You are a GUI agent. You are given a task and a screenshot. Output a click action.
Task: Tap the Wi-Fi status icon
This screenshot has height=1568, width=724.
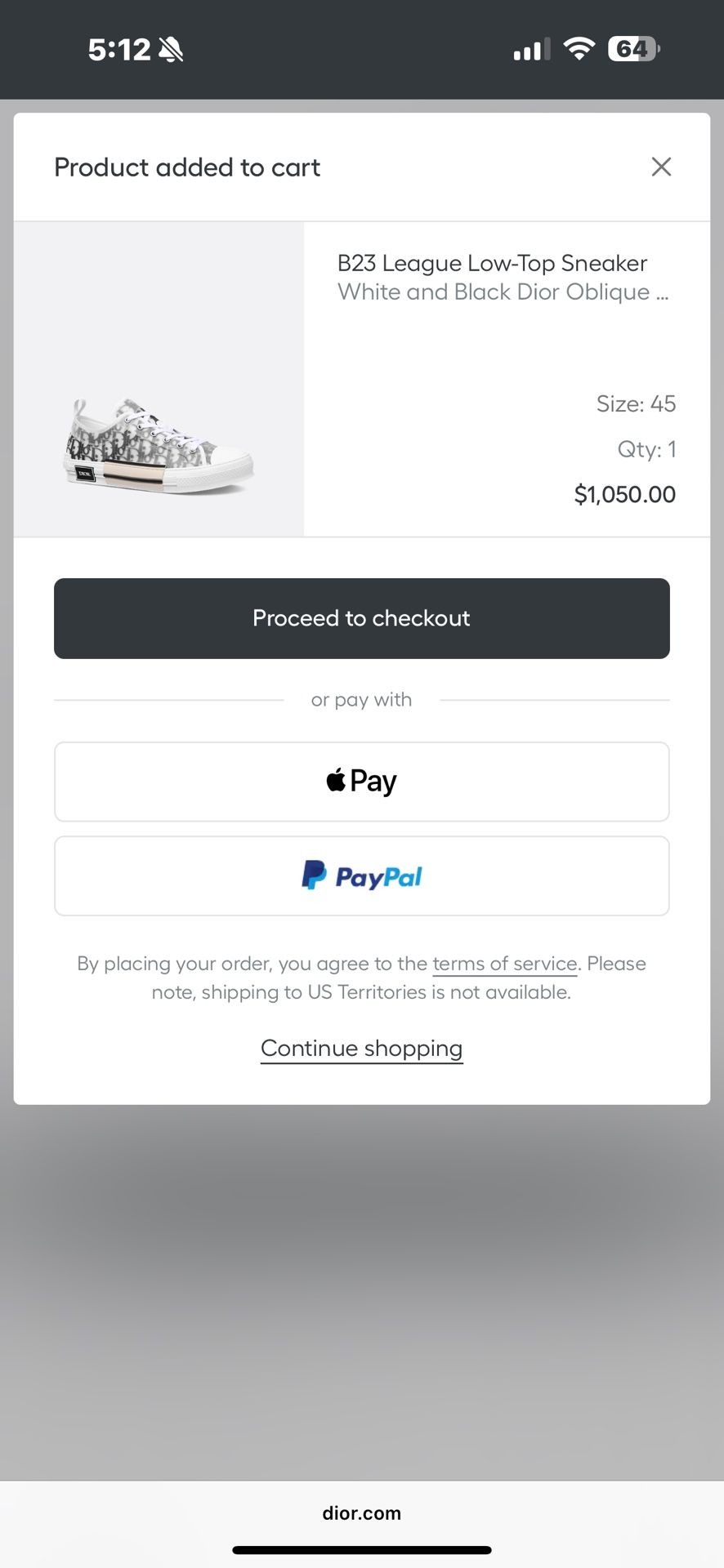tap(579, 49)
